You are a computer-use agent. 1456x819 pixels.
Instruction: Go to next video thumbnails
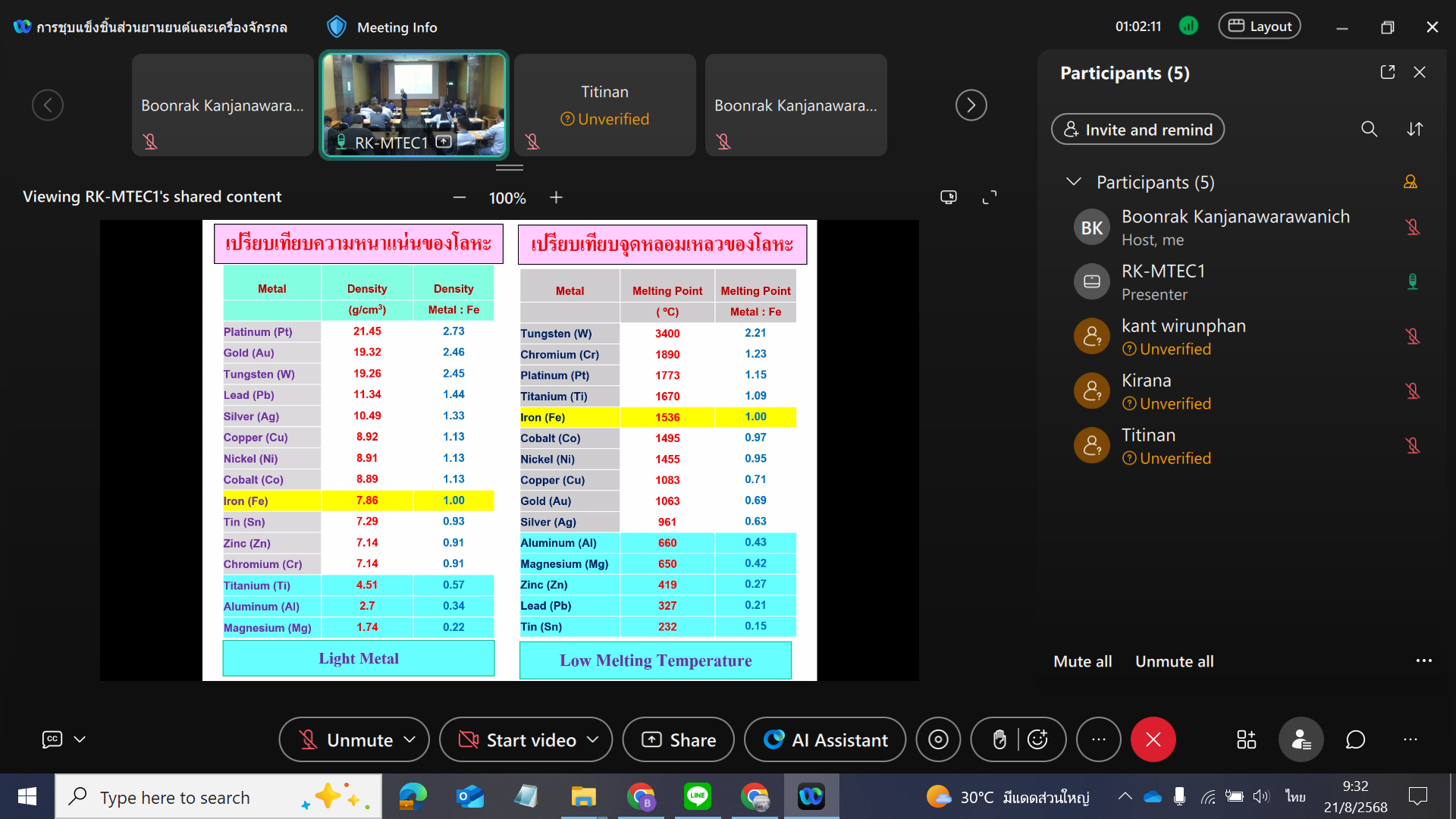[x=971, y=105]
